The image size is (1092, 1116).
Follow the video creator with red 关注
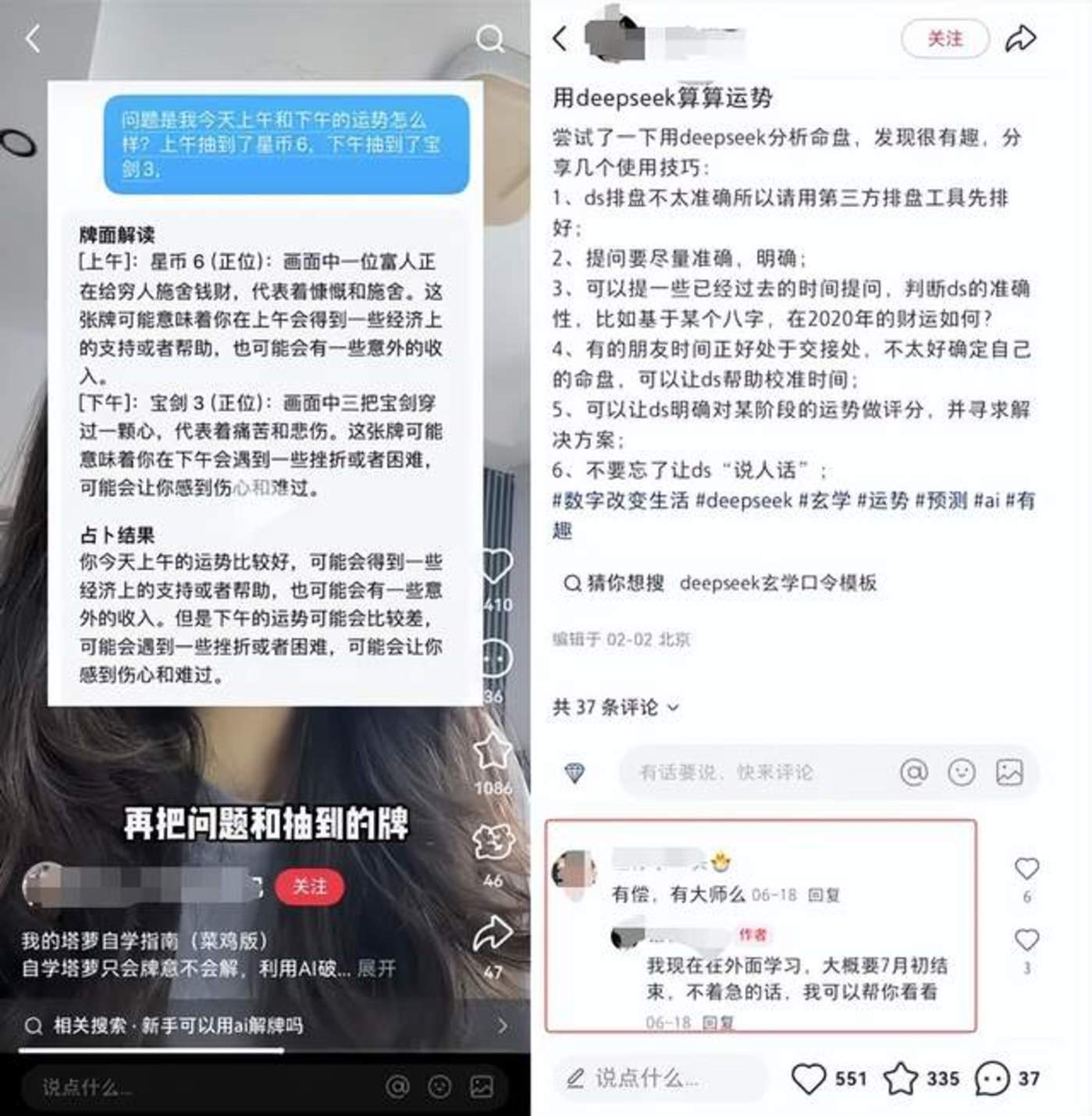[309, 887]
